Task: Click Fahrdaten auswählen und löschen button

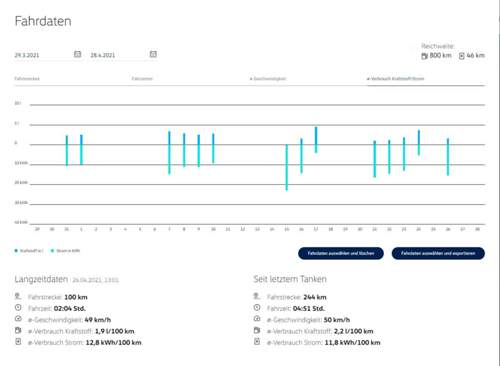Action: pos(341,253)
